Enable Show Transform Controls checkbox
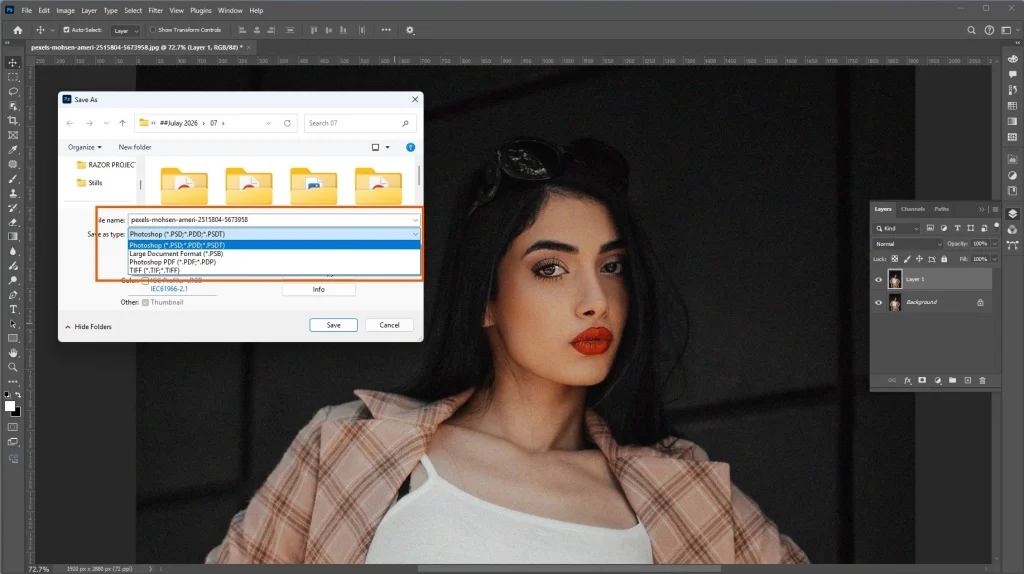 [x=153, y=30]
